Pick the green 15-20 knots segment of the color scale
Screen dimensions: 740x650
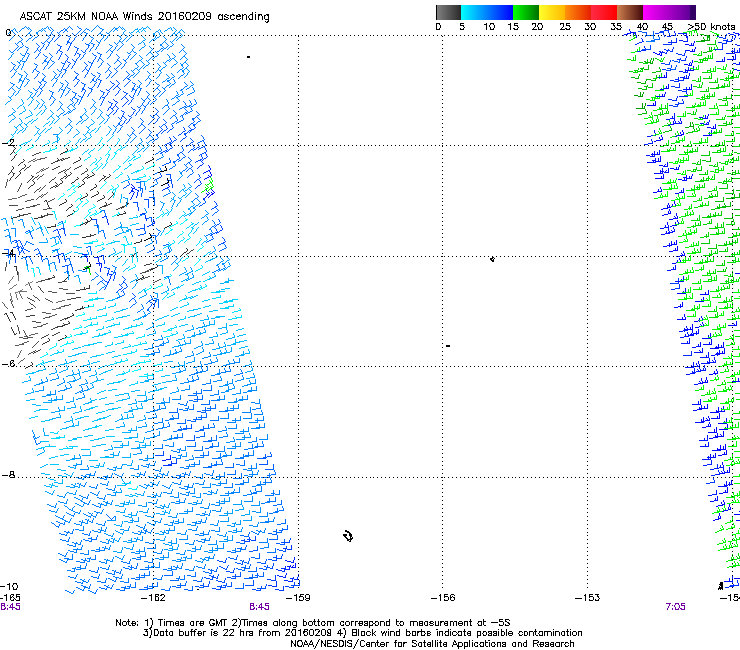tap(526, 12)
